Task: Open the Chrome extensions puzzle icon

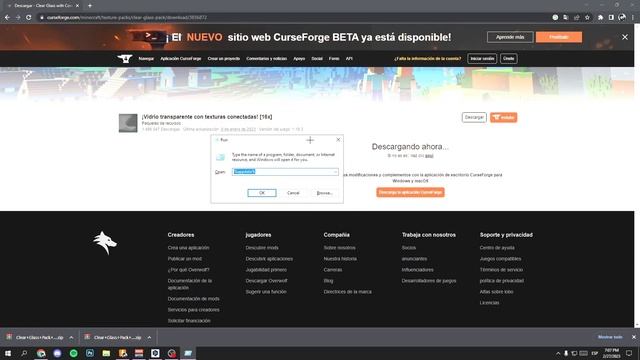Action: pyautogui.click(x=600, y=18)
